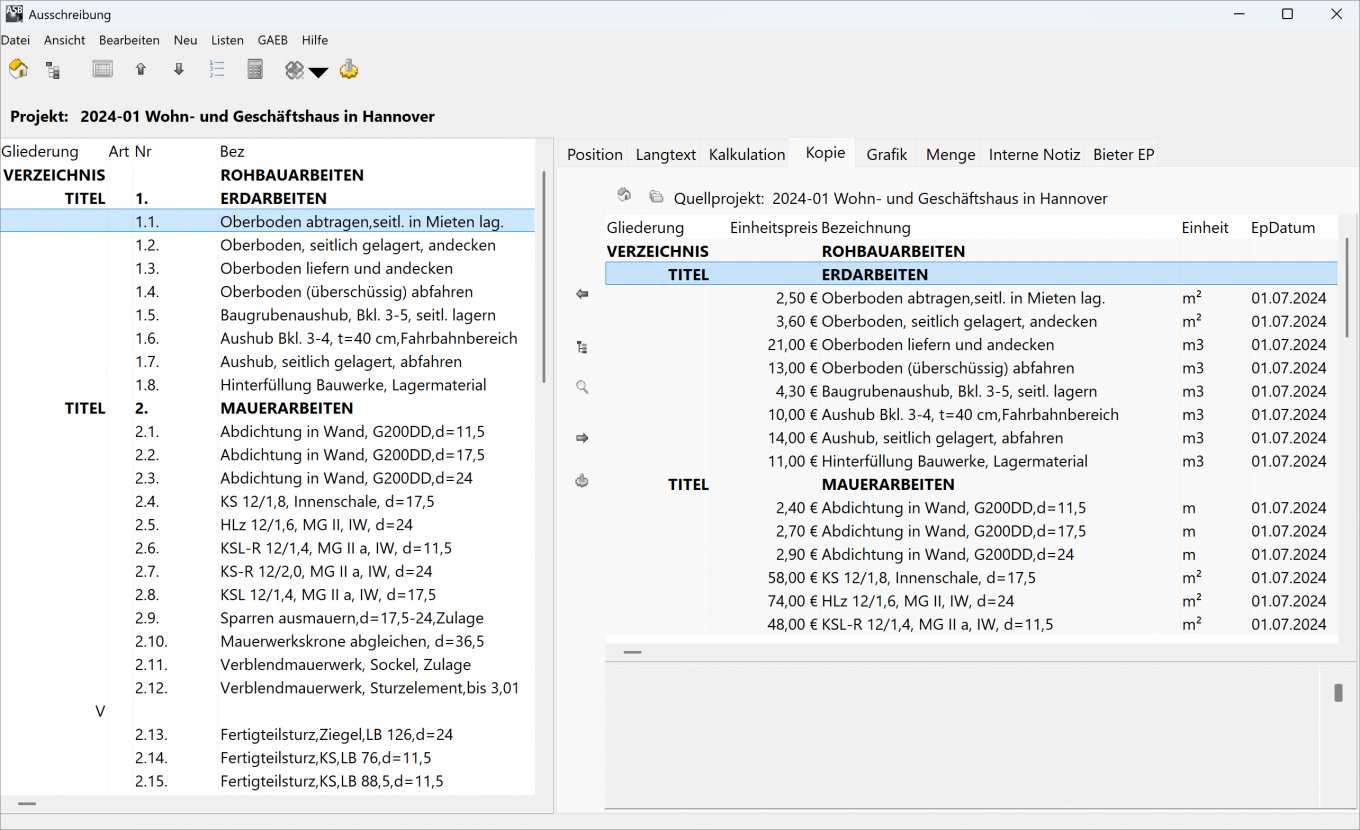Click the ASB application icon in title bar
Image resolution: width=1360 pixels, height=830 pixels.
[x=13, y=14]
